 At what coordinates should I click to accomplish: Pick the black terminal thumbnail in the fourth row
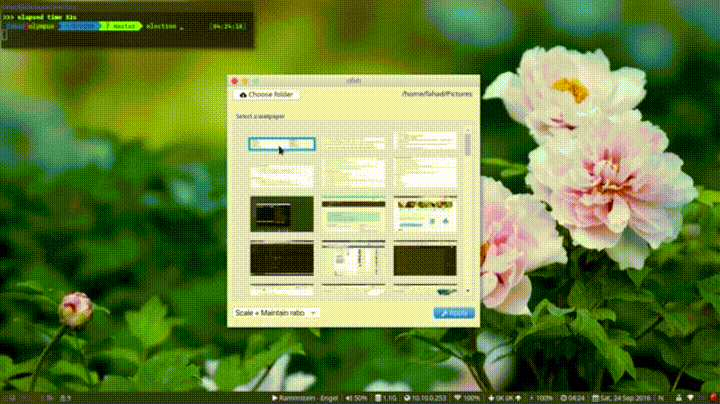[282, 258]
